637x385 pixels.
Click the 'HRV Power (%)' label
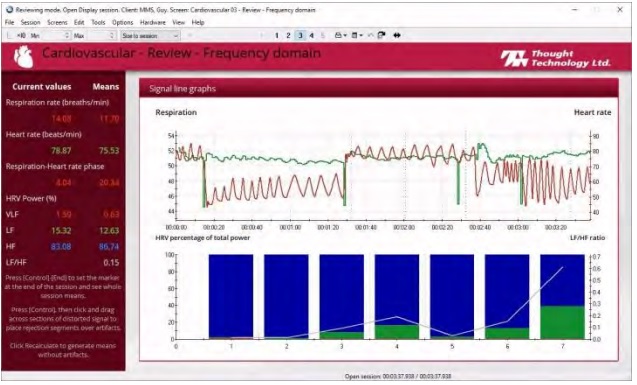point(31,199)
